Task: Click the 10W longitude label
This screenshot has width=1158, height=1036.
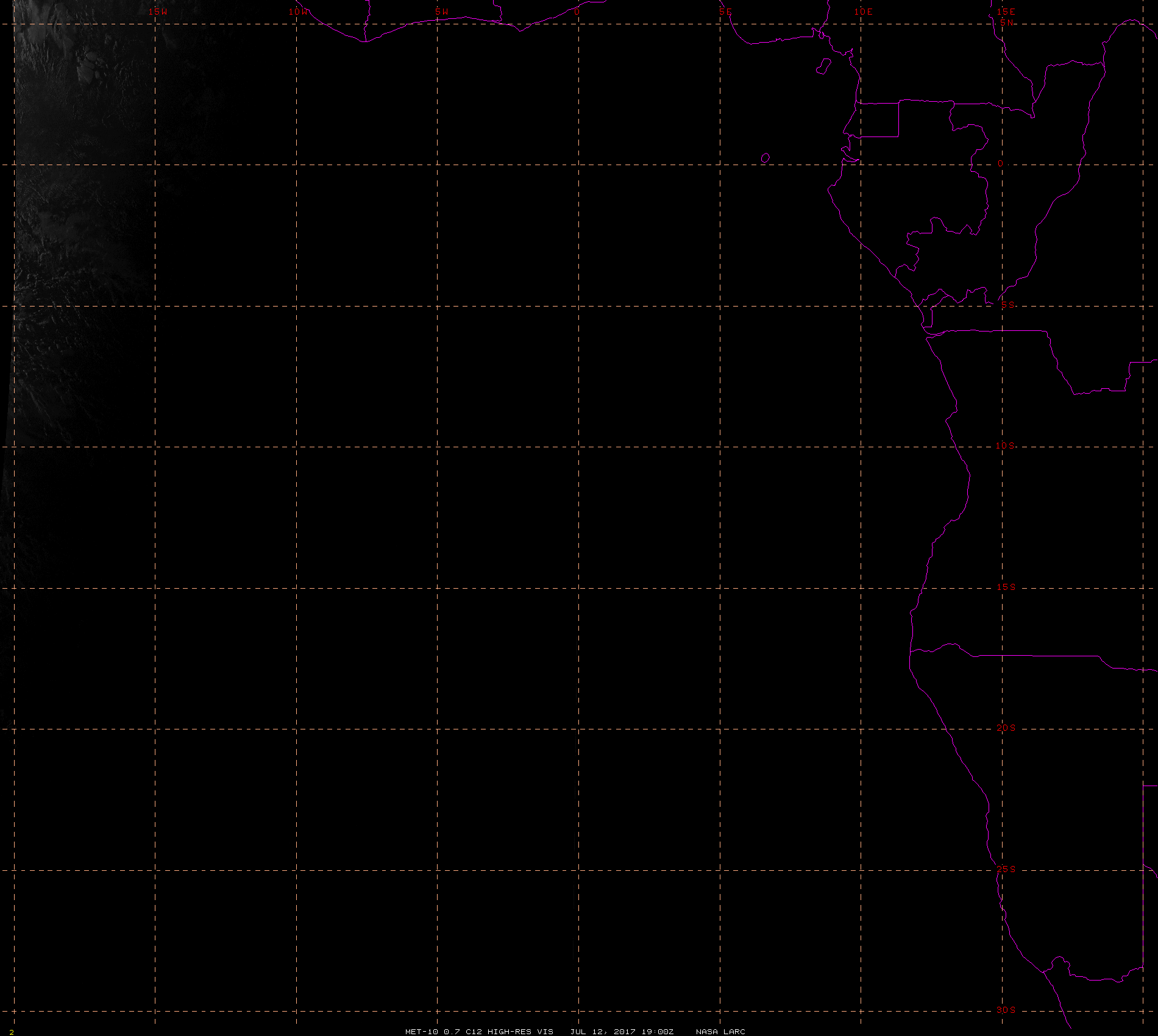Action: (299, 12)
